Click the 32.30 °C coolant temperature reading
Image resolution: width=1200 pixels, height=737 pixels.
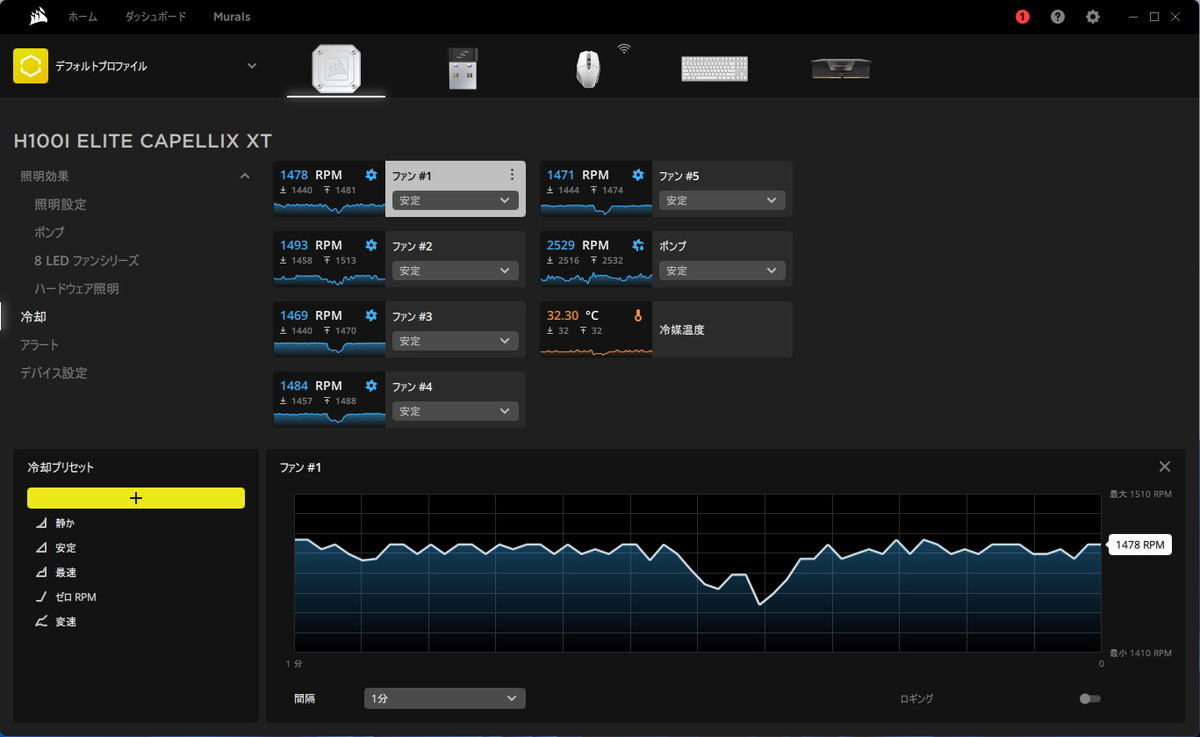click(x=573, y=315)
